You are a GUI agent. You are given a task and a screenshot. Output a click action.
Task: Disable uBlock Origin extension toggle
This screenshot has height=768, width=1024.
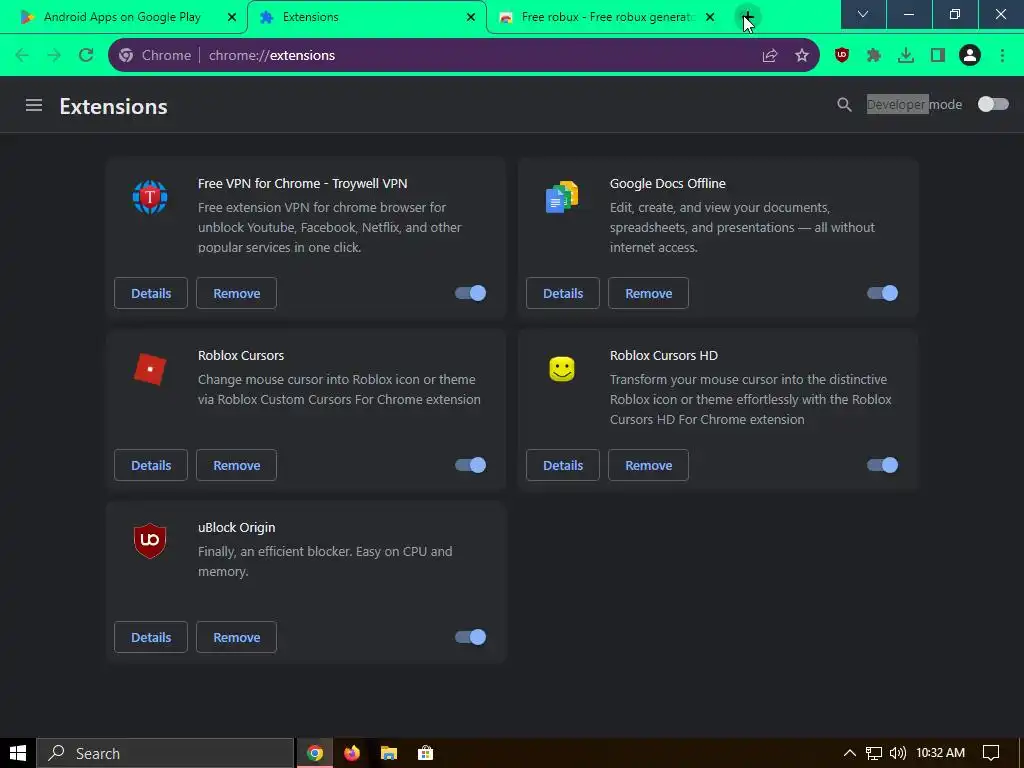pyautogui.click(x=470, y=637)
